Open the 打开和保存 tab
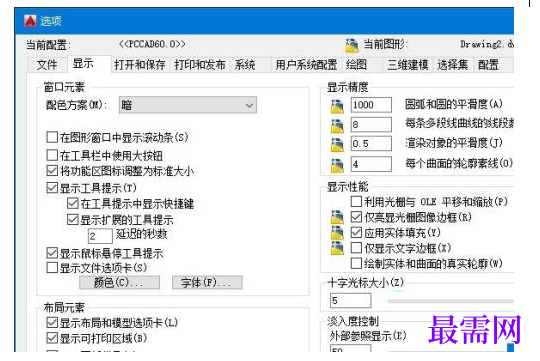 140,64
